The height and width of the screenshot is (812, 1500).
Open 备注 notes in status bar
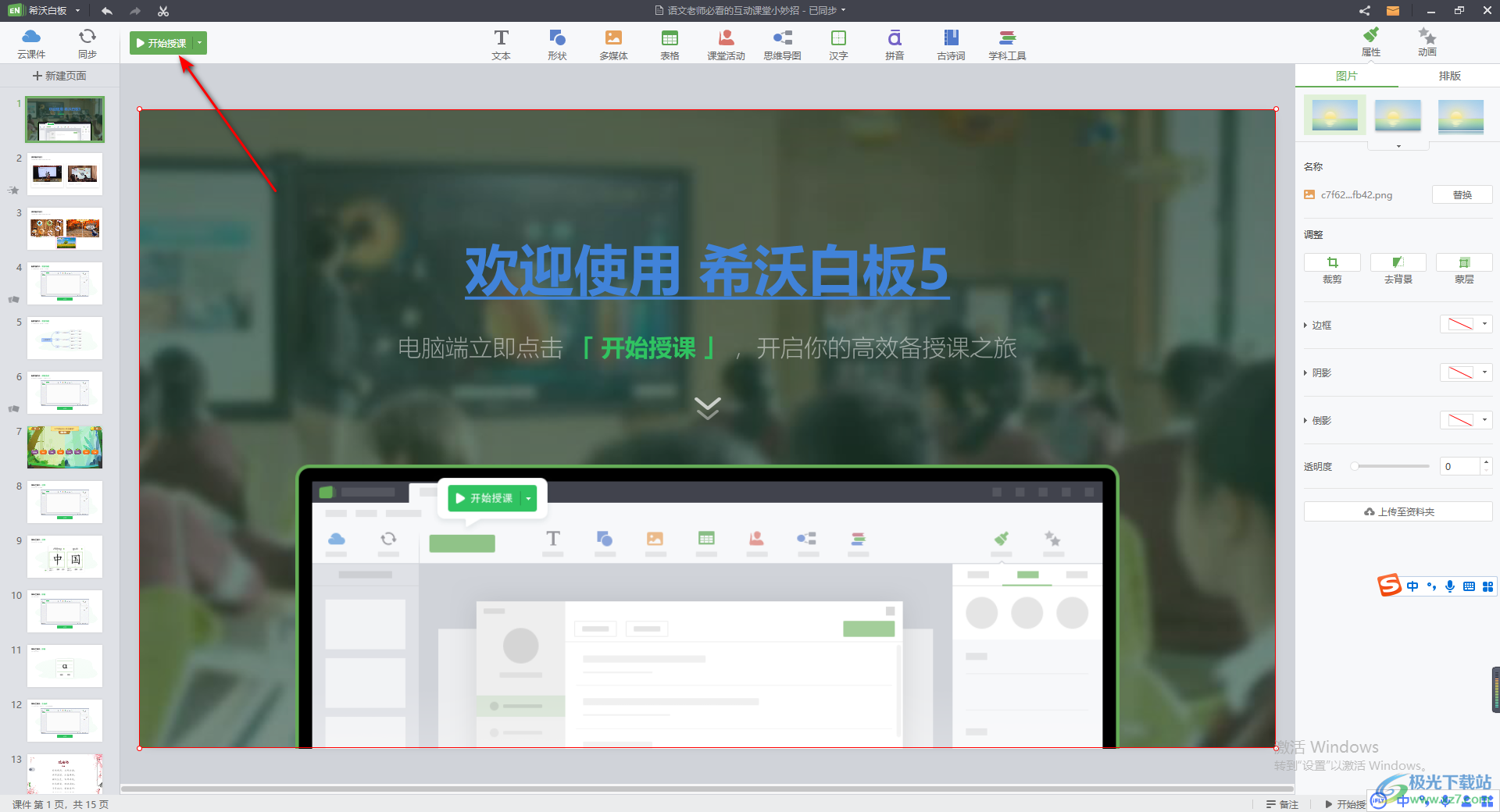click(x=1283, y=804)
